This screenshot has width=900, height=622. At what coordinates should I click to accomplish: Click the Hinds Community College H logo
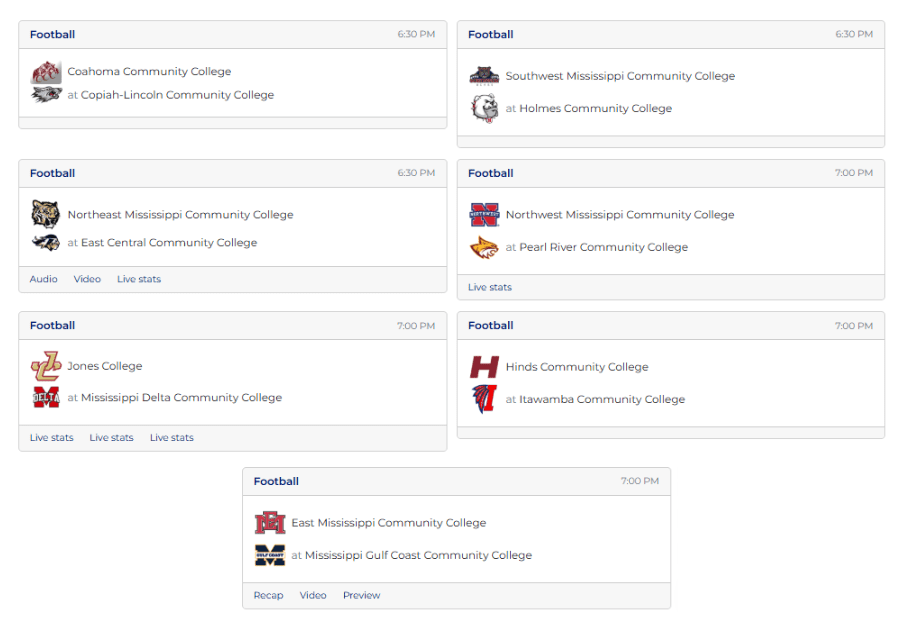(x=484, y=367)
